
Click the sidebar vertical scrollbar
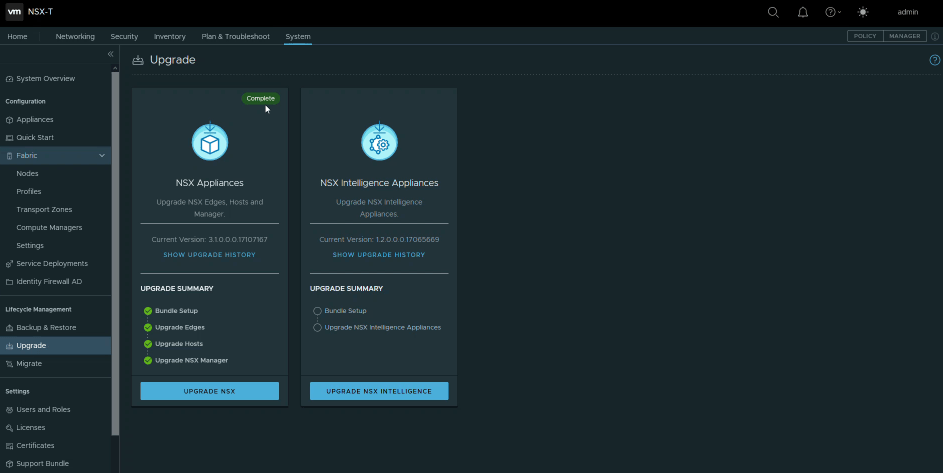pos(115,250)
